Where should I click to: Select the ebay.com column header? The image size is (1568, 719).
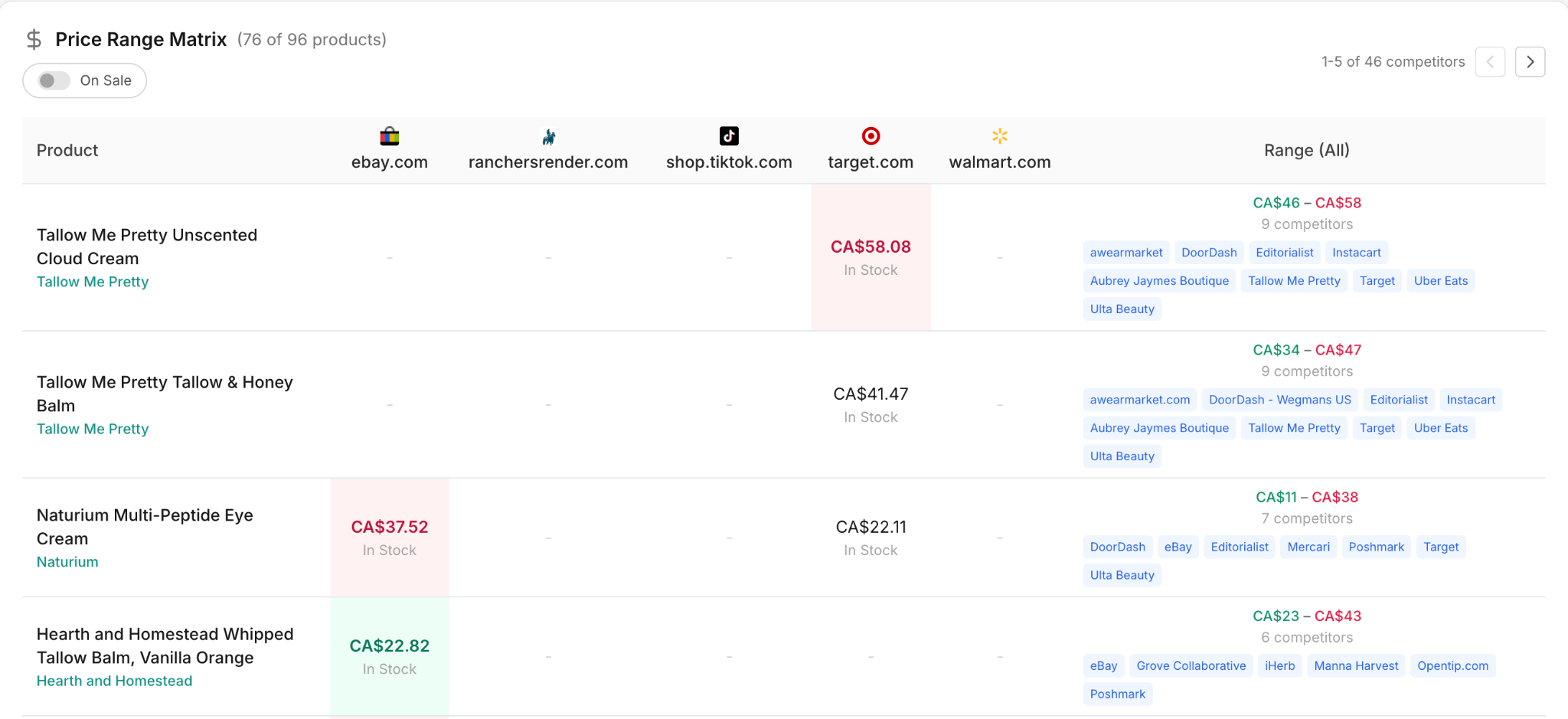coord(390,162)
